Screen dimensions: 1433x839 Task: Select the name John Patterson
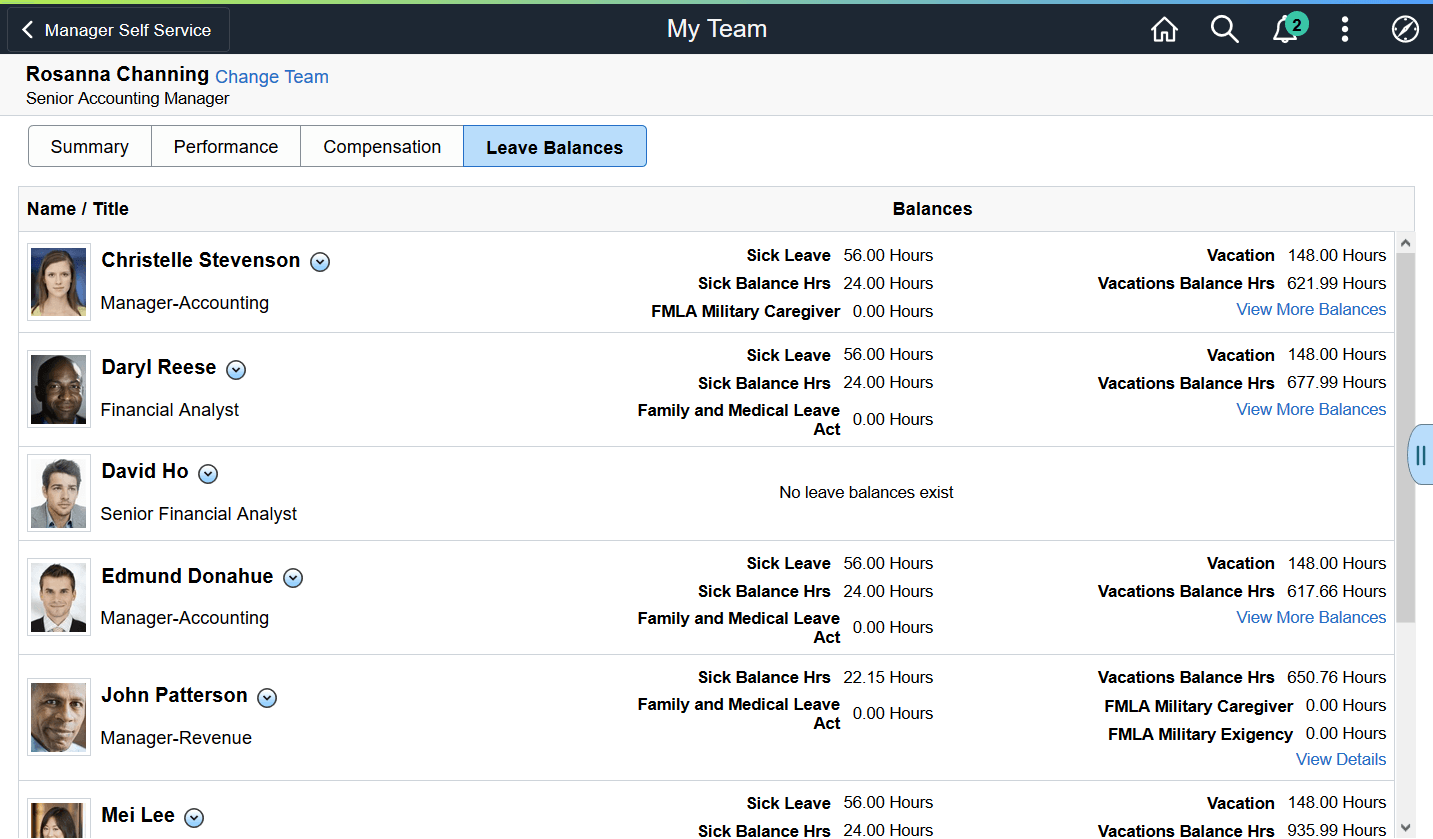(x=174, y=695)
